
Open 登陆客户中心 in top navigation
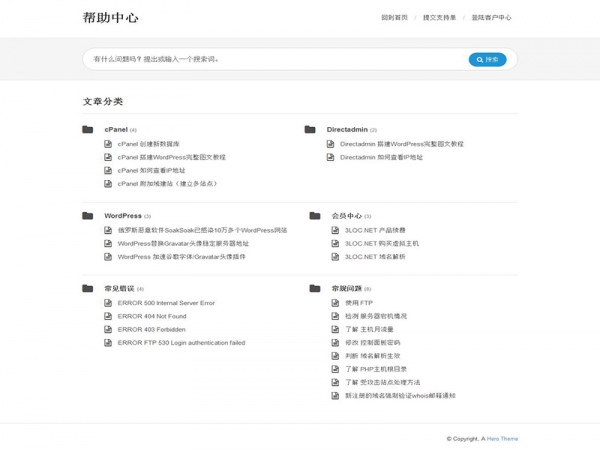tap(491, 18)
